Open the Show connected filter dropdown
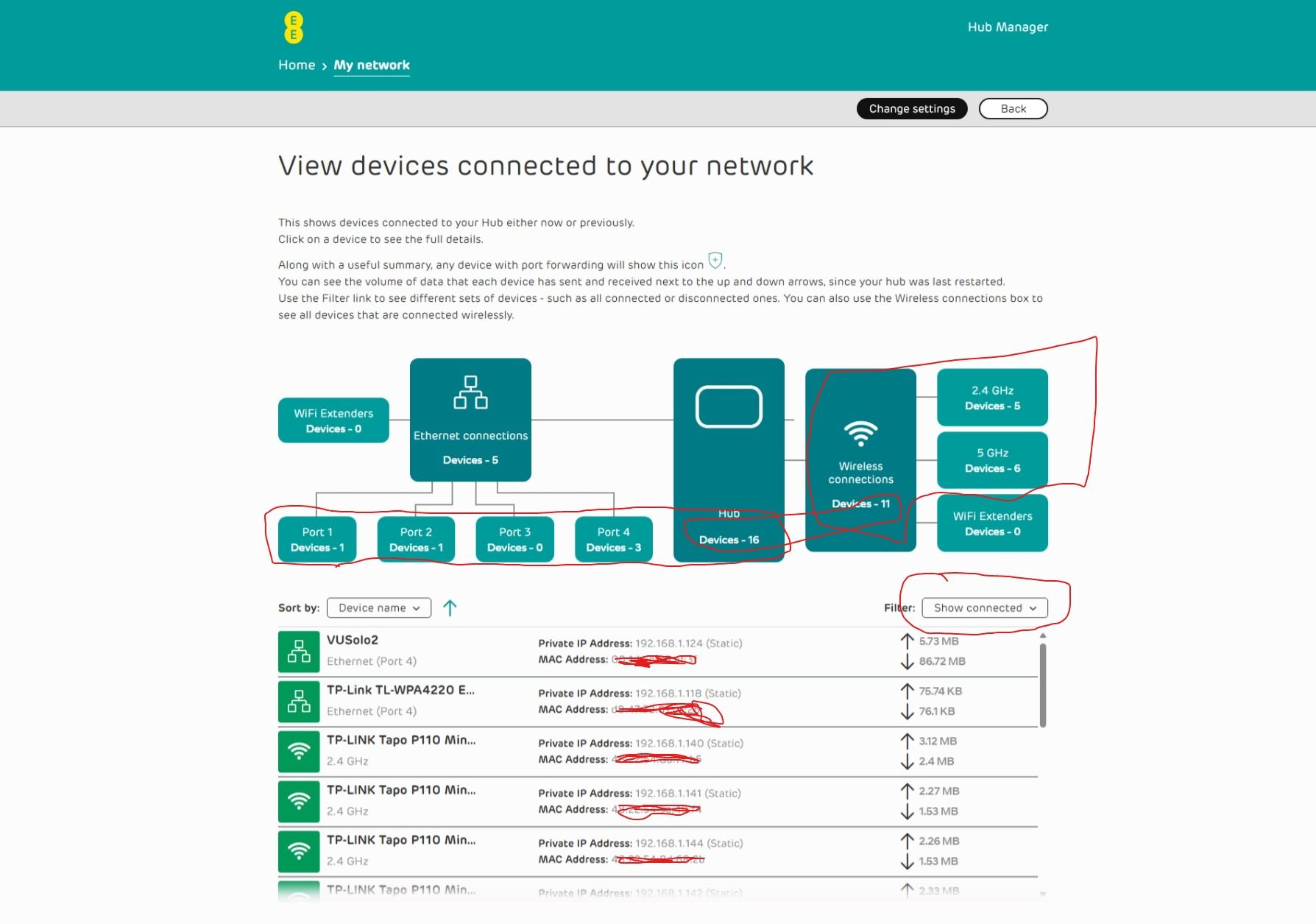This screenshot has height=924, width=1316. tap(984, 608)
